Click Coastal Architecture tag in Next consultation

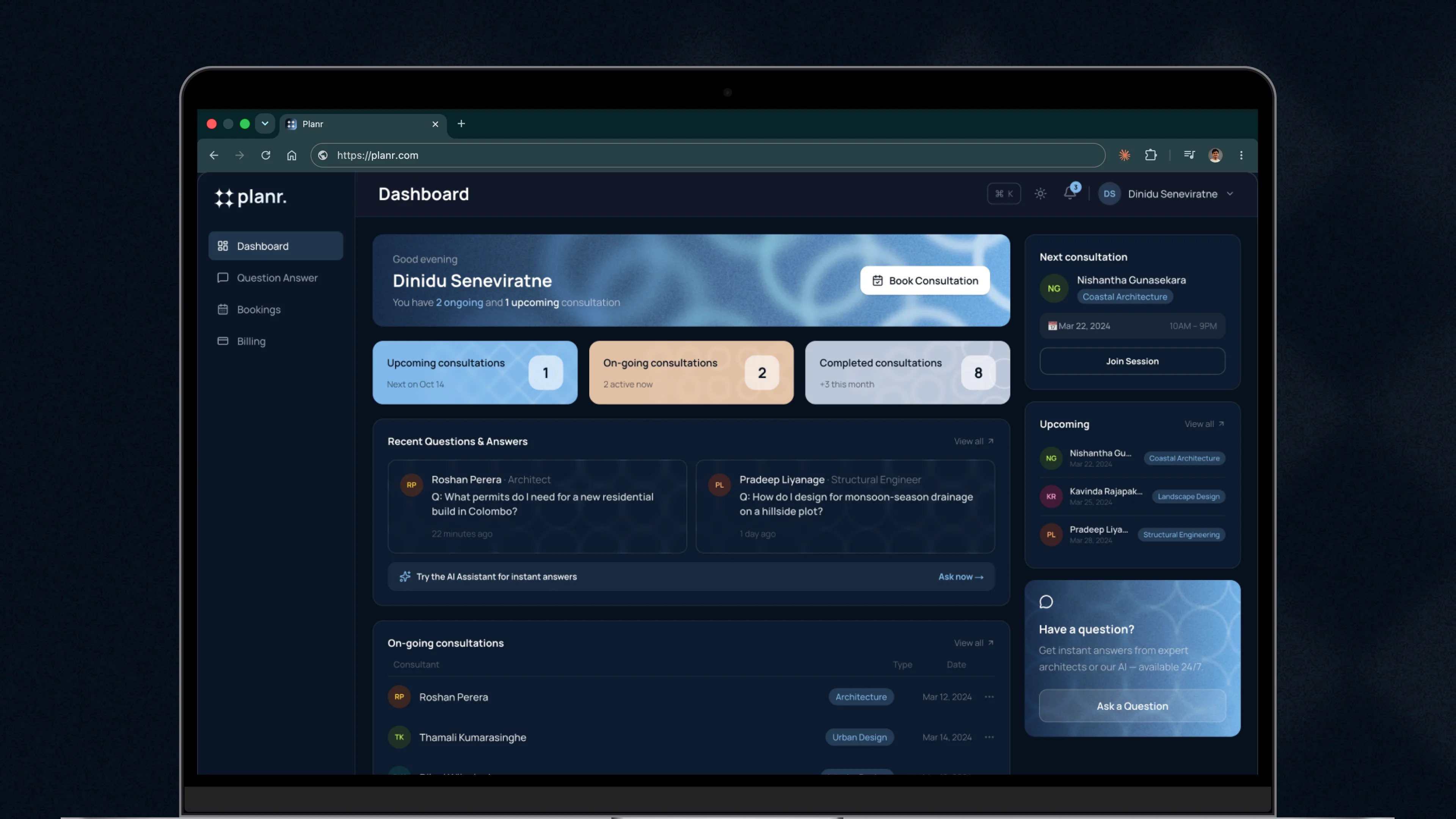click(x=1125, y=297)
